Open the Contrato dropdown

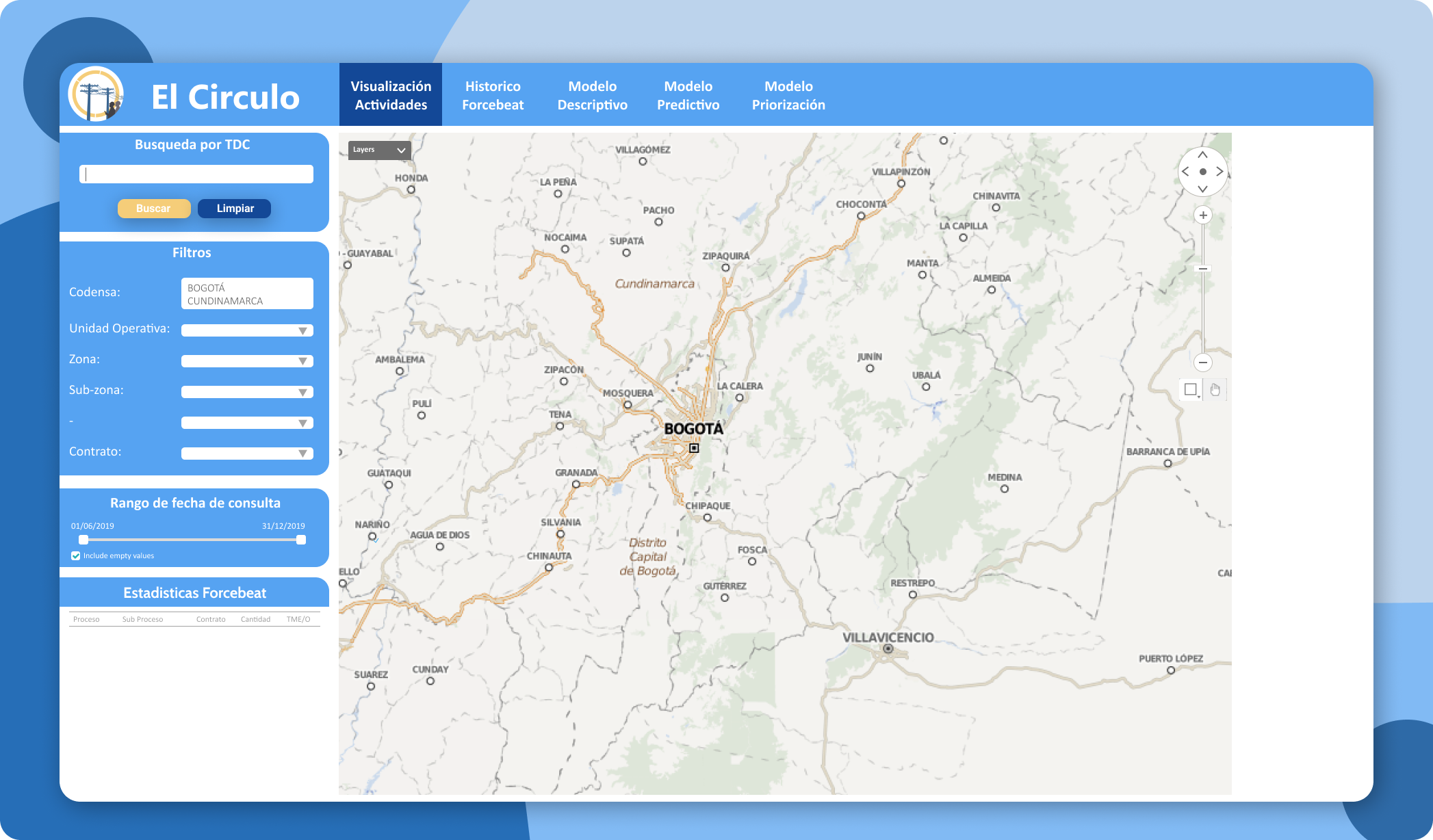tap(247, 454)
